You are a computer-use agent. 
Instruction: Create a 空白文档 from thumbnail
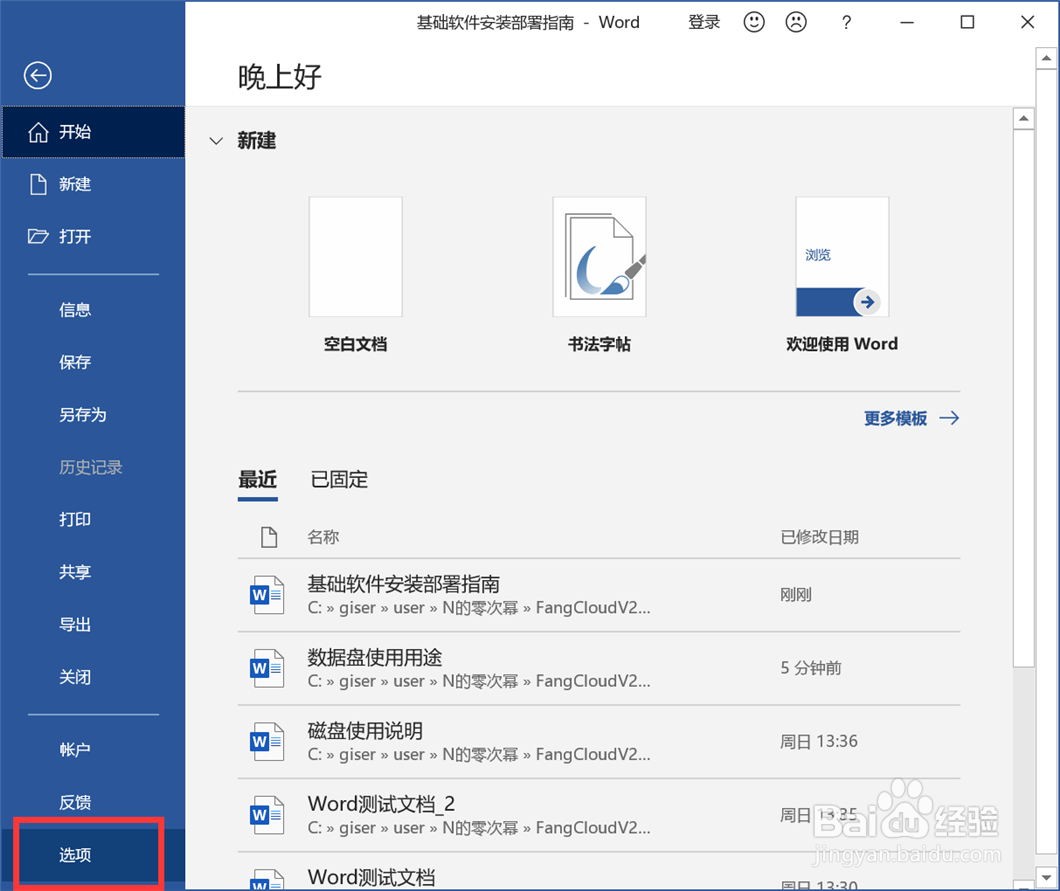(356, 257)
